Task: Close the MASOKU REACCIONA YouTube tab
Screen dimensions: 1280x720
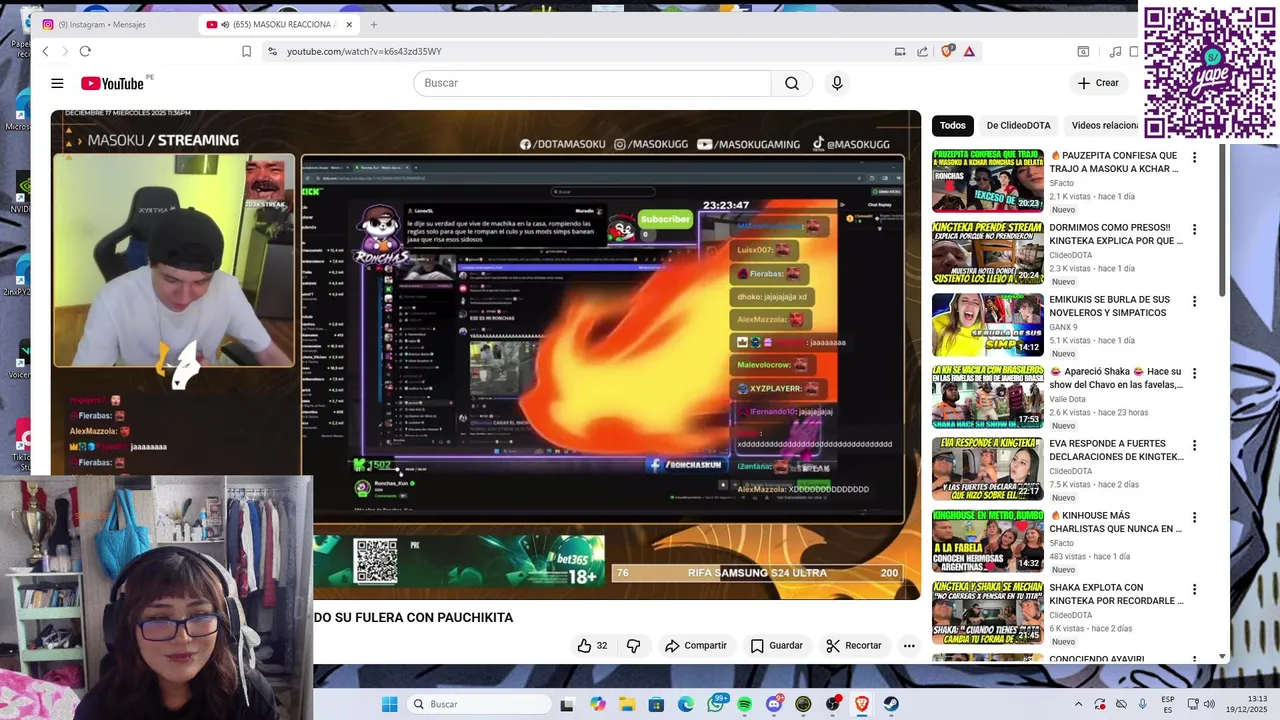Action: (x=349, y=25)
